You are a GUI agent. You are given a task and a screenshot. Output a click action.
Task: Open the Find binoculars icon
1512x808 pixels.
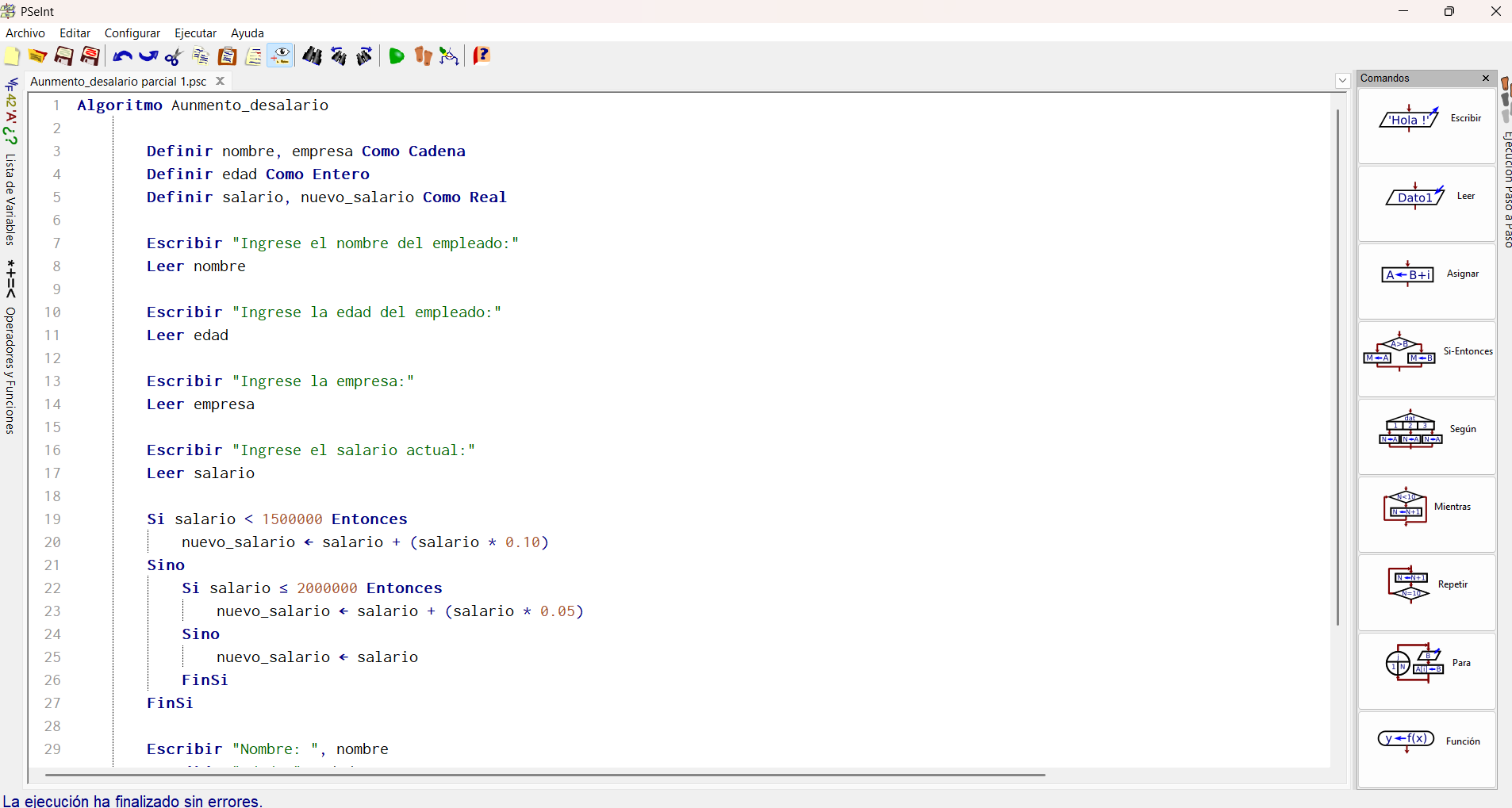click(x=312, y=56)
